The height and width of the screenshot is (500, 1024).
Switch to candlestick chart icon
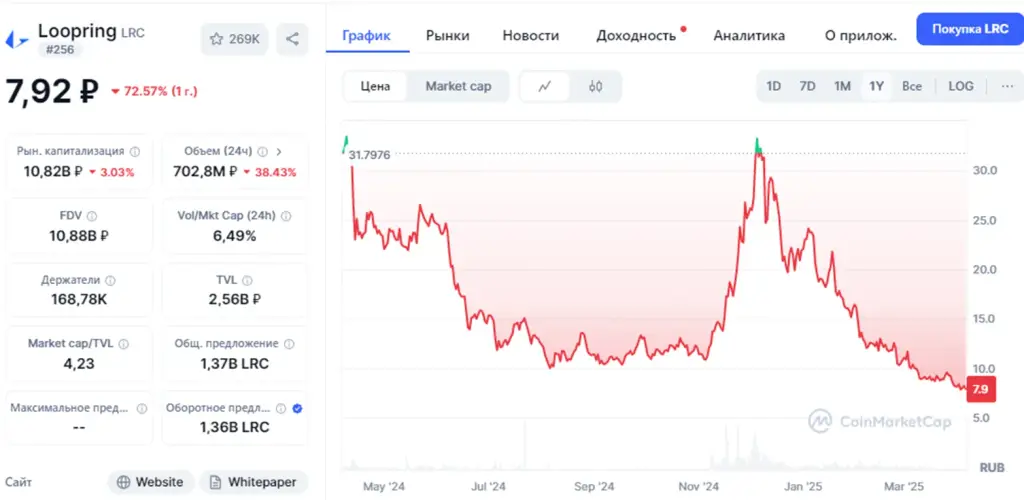coord(595,86)
